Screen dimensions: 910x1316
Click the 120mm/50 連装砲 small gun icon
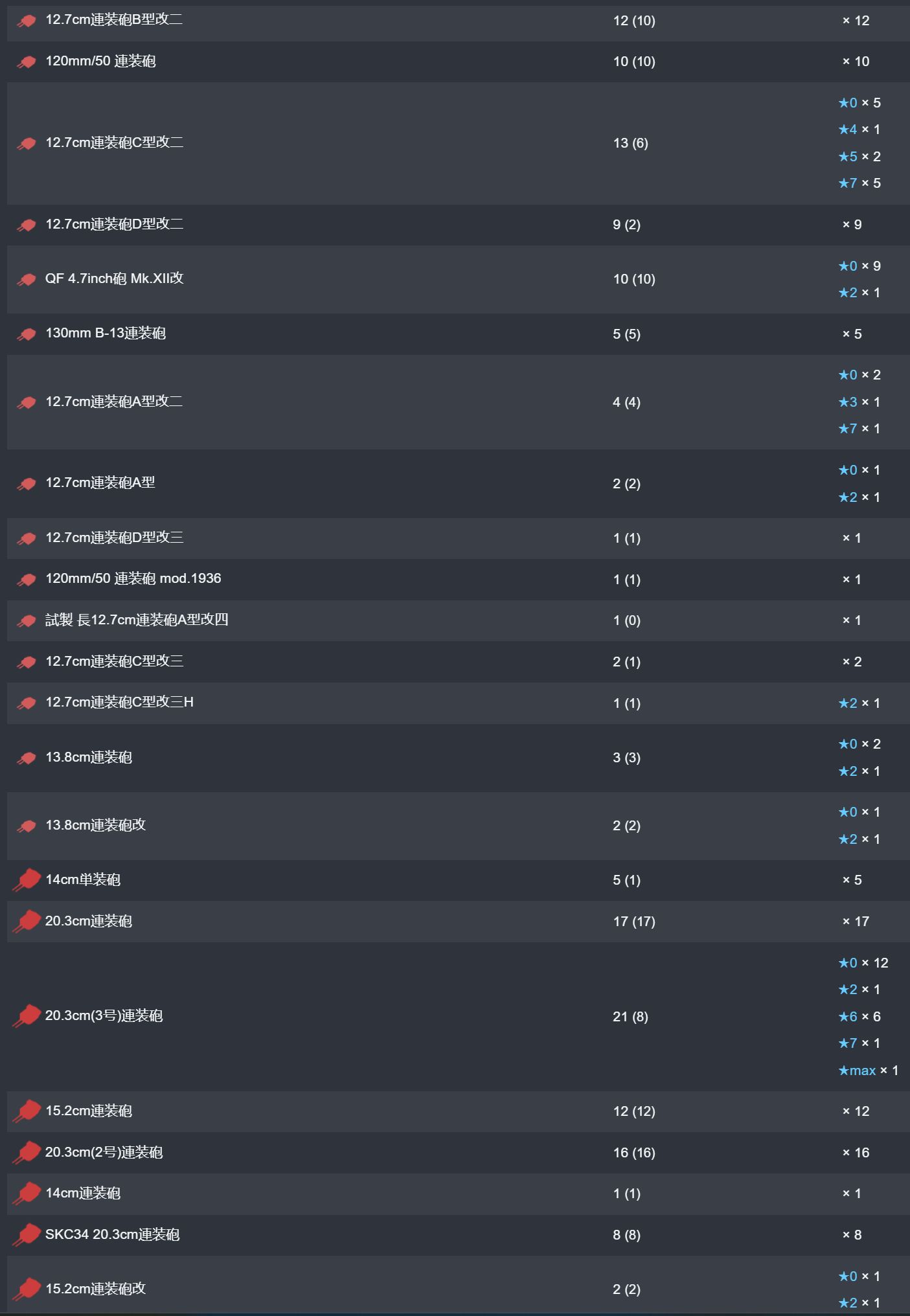[x=27, y=62]
